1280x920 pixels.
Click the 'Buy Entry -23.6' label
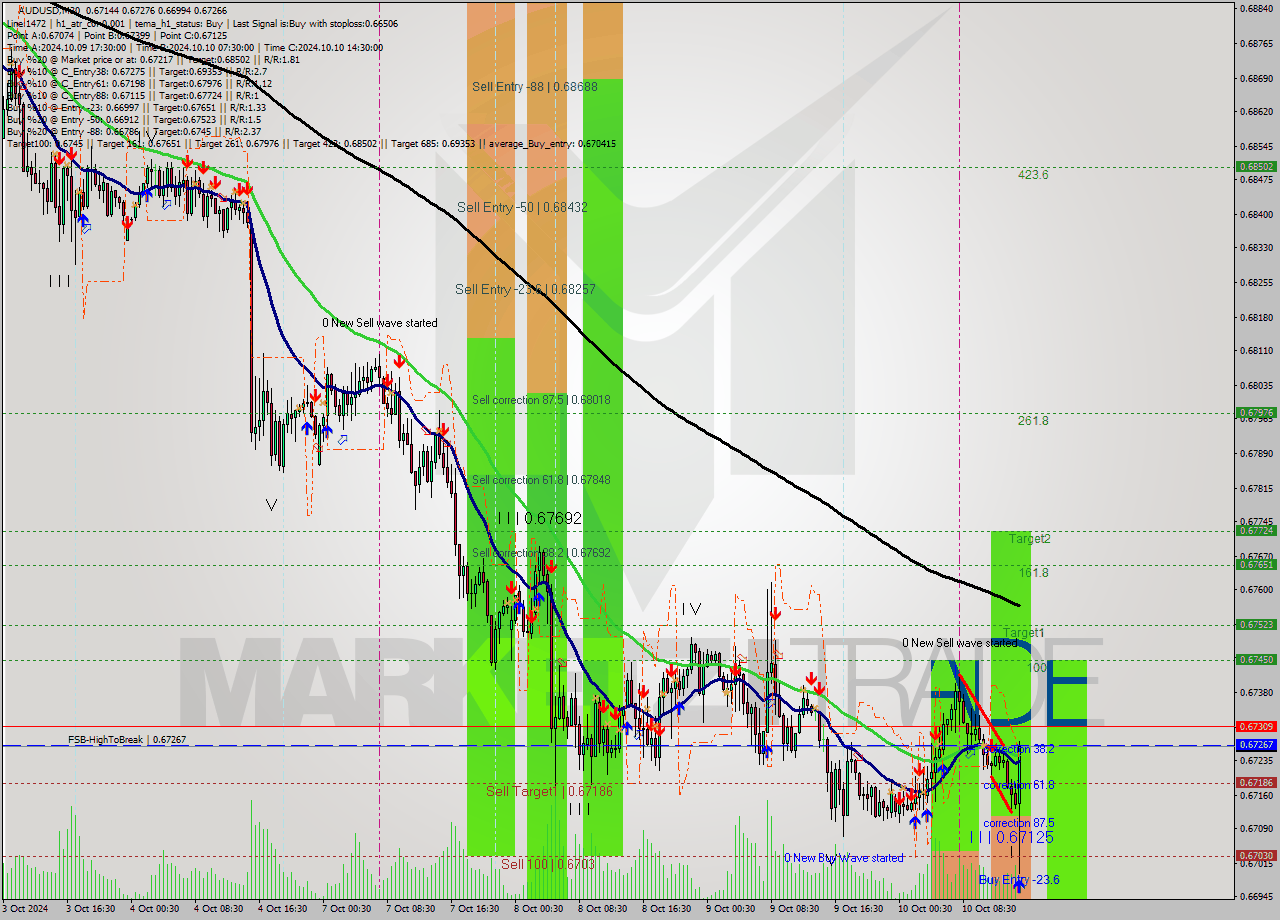coord(1019,880)
